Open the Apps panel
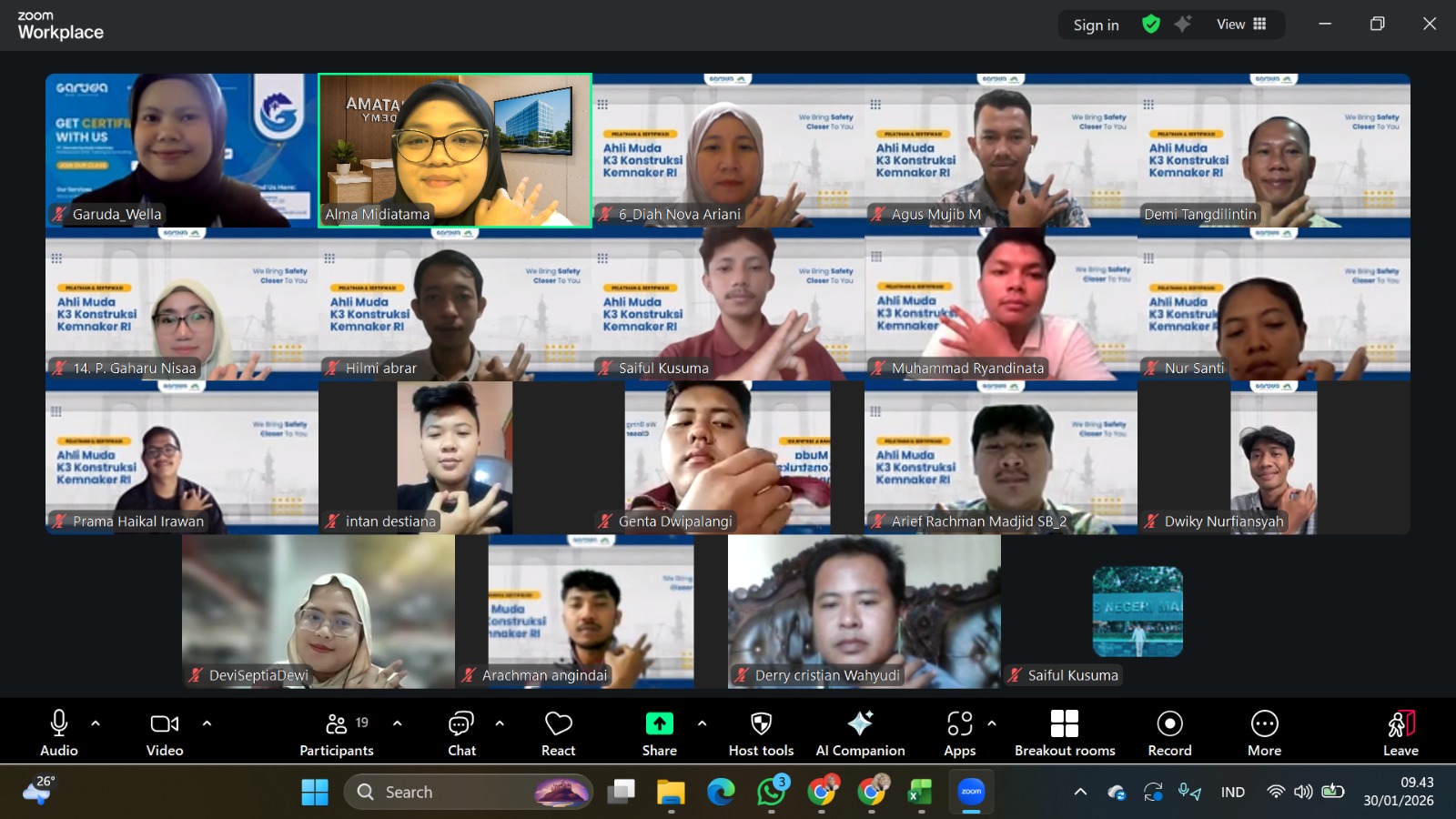Screen dimensions: 1456x819 coord(959,733)
